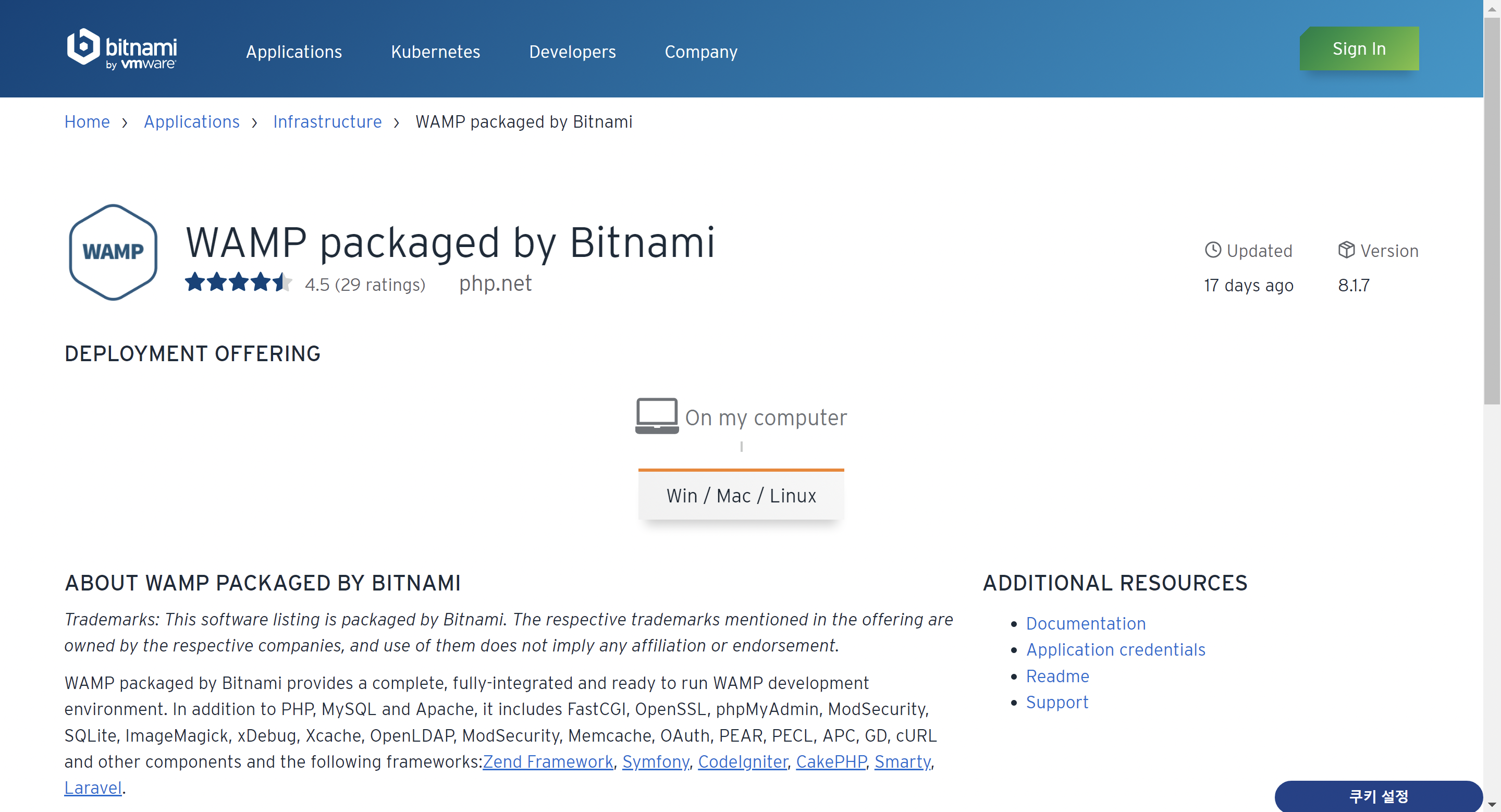Open the Kubernetes navigation menu
The image size is (1501, 812).
(435, 52)
